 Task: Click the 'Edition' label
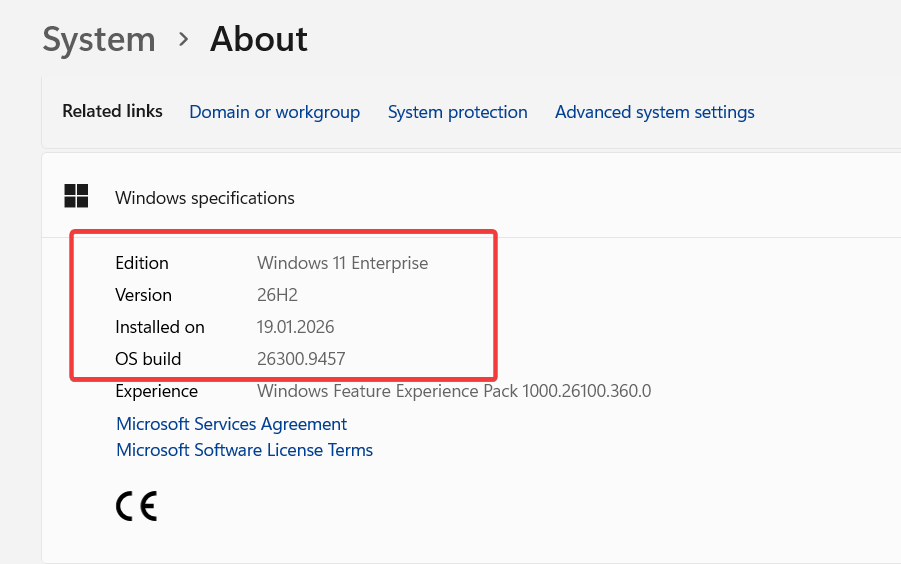(x=142, y=263)
